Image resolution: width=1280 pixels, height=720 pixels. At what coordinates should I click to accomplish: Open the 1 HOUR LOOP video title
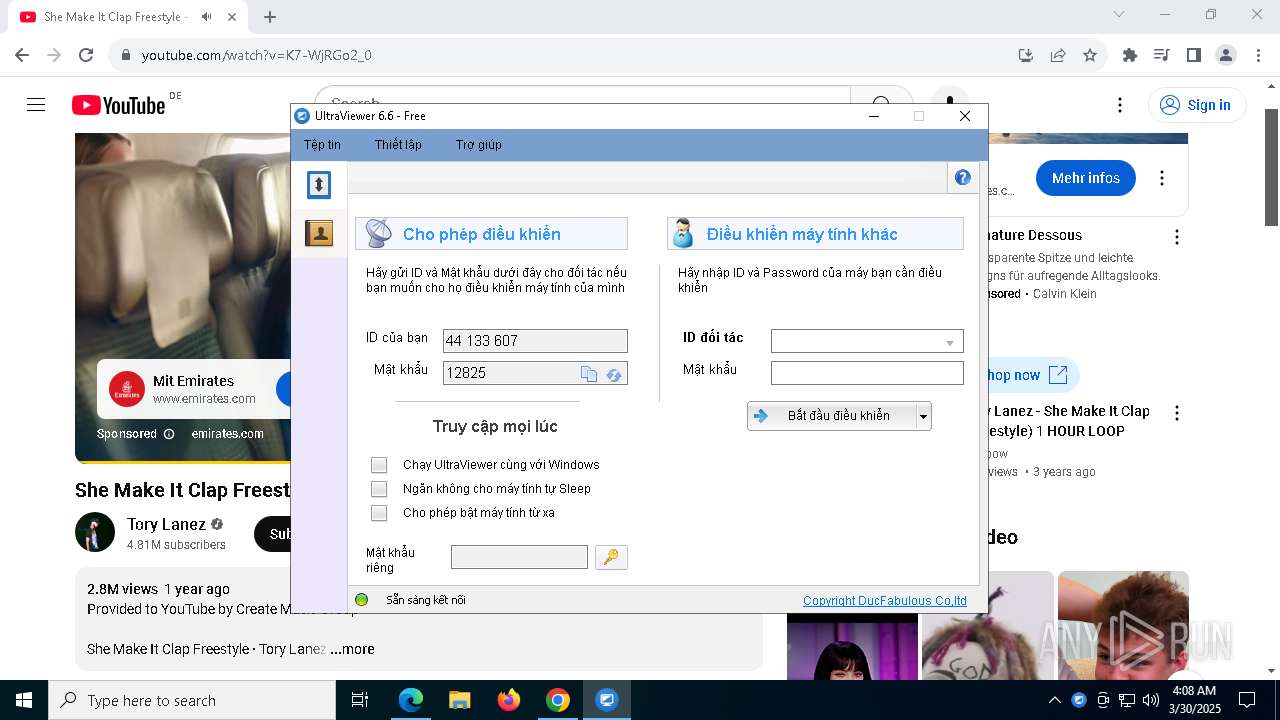1067,421
